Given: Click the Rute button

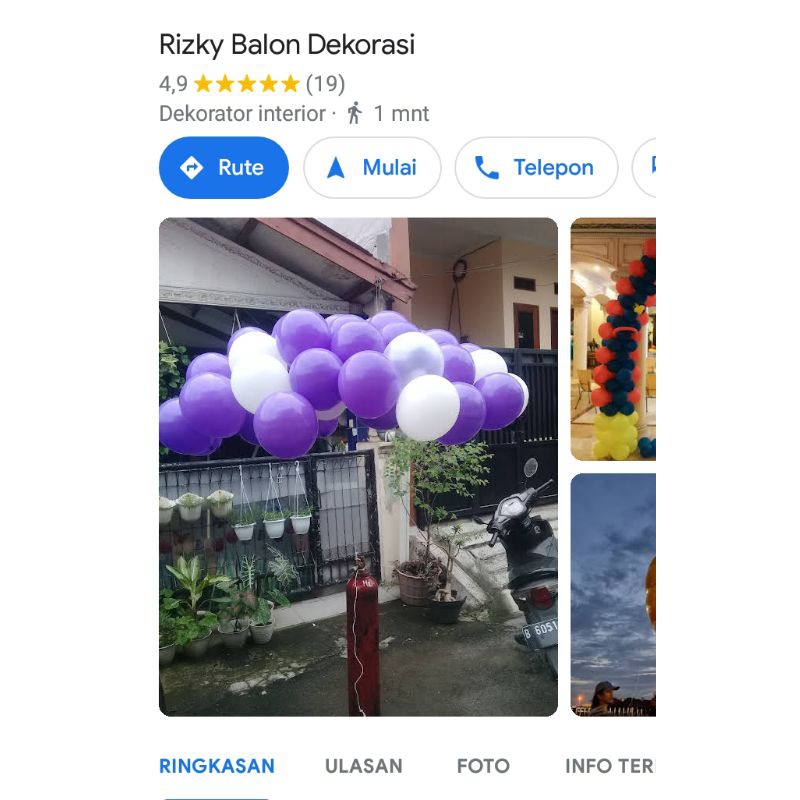Looking at the screenshot, I should 224,167.
